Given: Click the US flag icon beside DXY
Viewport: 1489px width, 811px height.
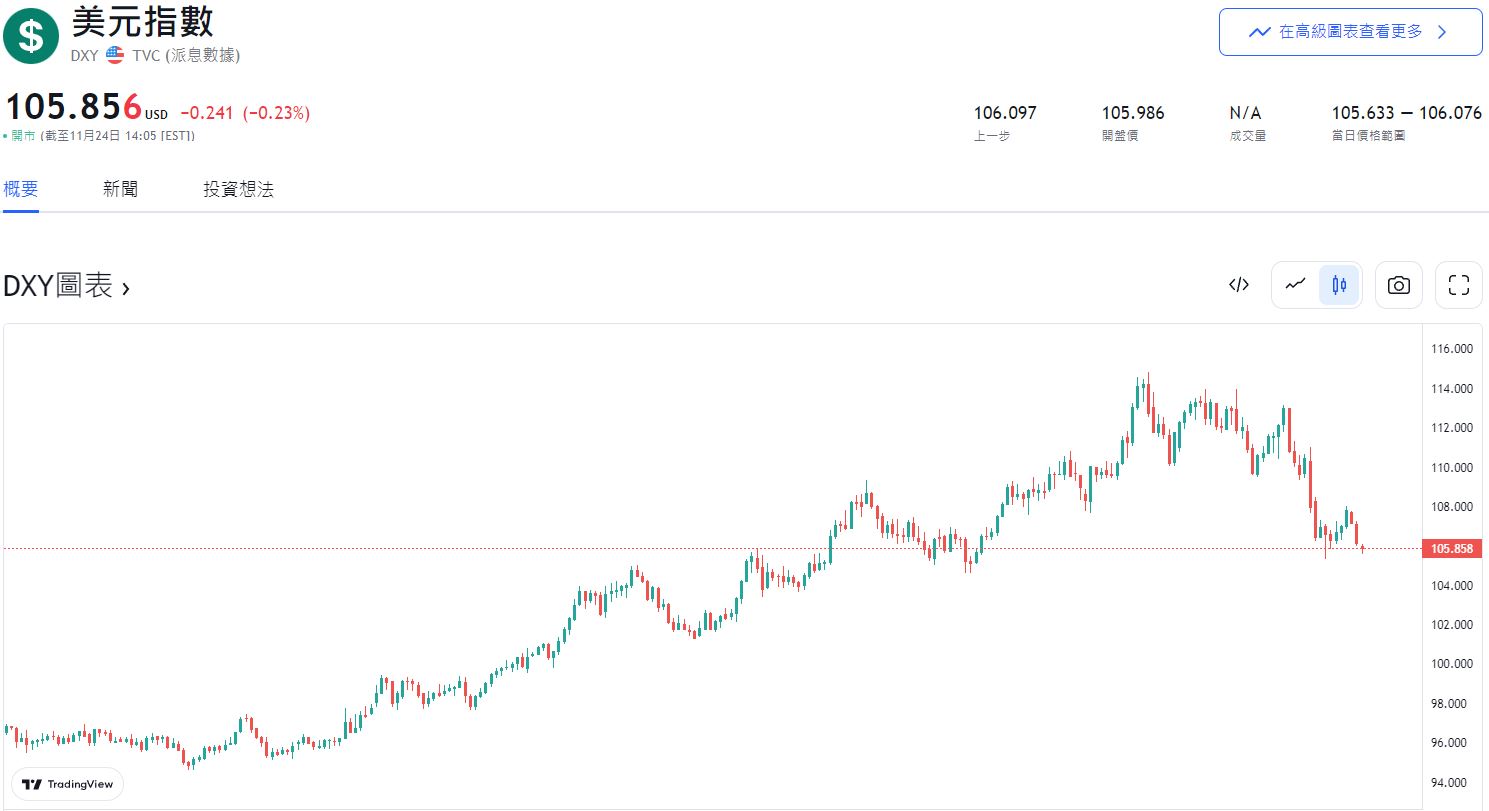Looking at the screenshot, I should [x=115, y=55].
